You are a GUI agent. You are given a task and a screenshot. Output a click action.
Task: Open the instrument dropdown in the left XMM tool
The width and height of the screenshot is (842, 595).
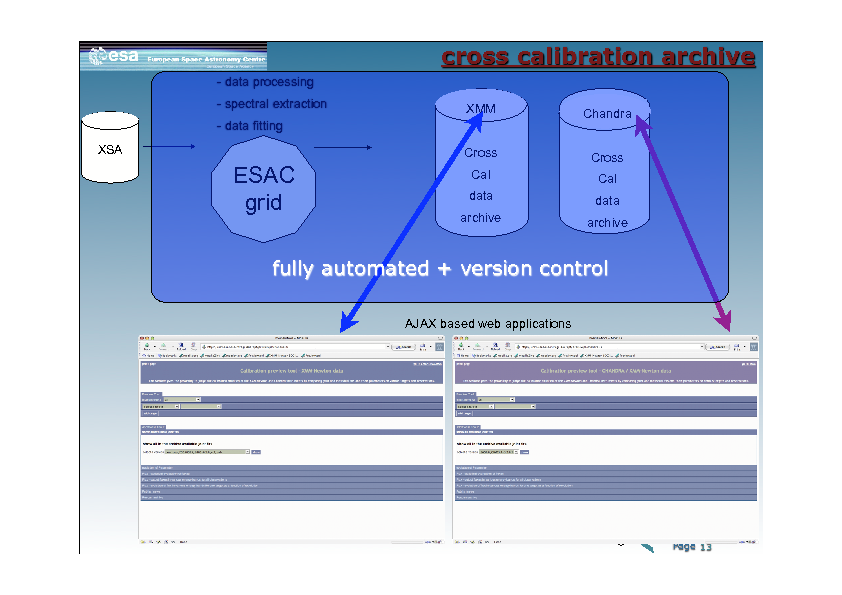pyautogui.click(x=182, y=400)
